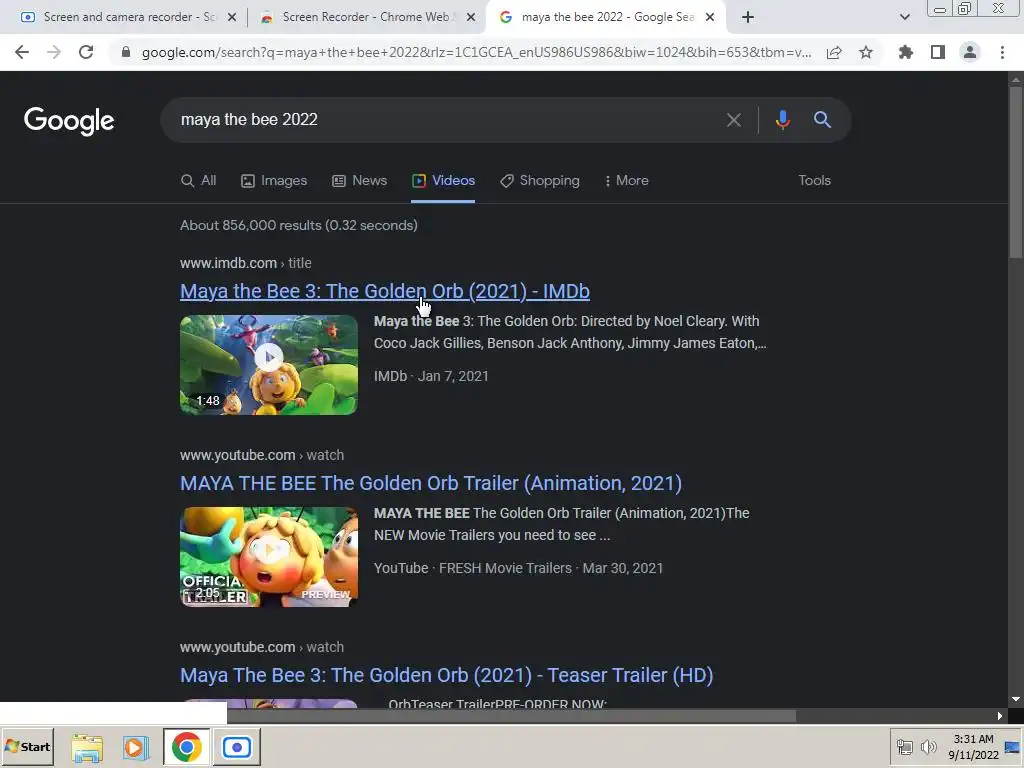Viewport: 1024px width, 768px height.
Task: Click the scroll down arrow
Action: pos(1016,699)
